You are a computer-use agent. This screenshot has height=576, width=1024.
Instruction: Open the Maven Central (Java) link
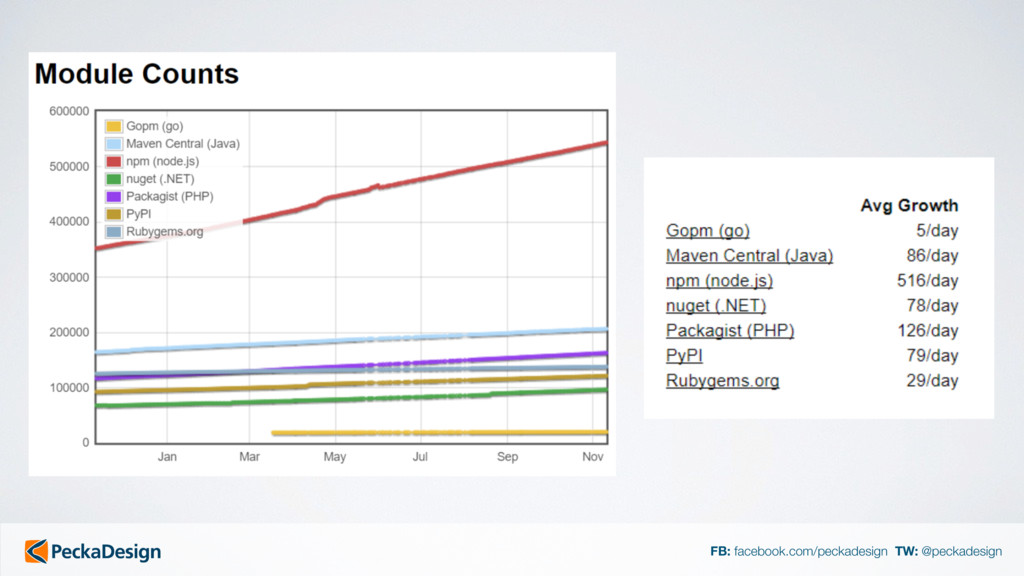click(x=749, y=255)
